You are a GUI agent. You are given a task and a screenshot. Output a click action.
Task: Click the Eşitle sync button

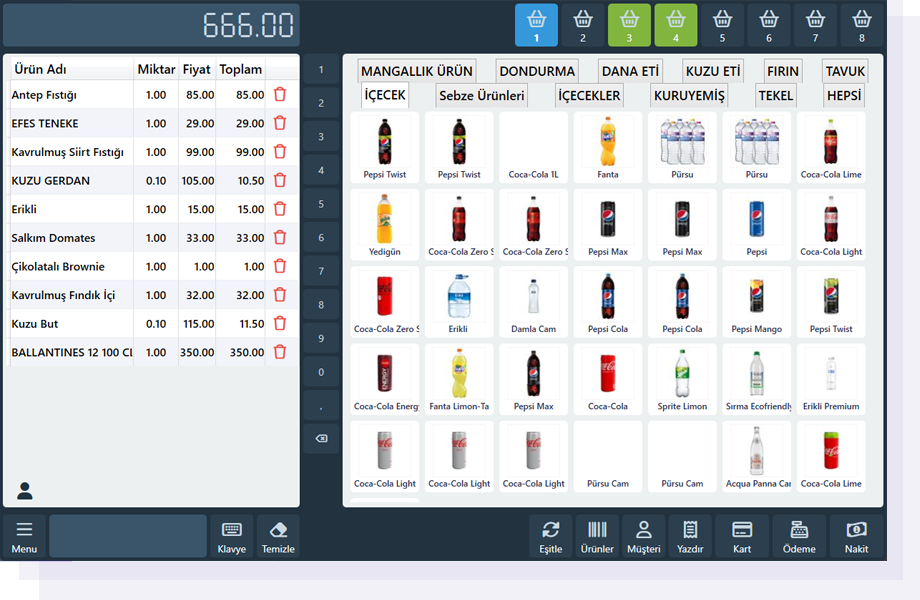tap(550, 537)
